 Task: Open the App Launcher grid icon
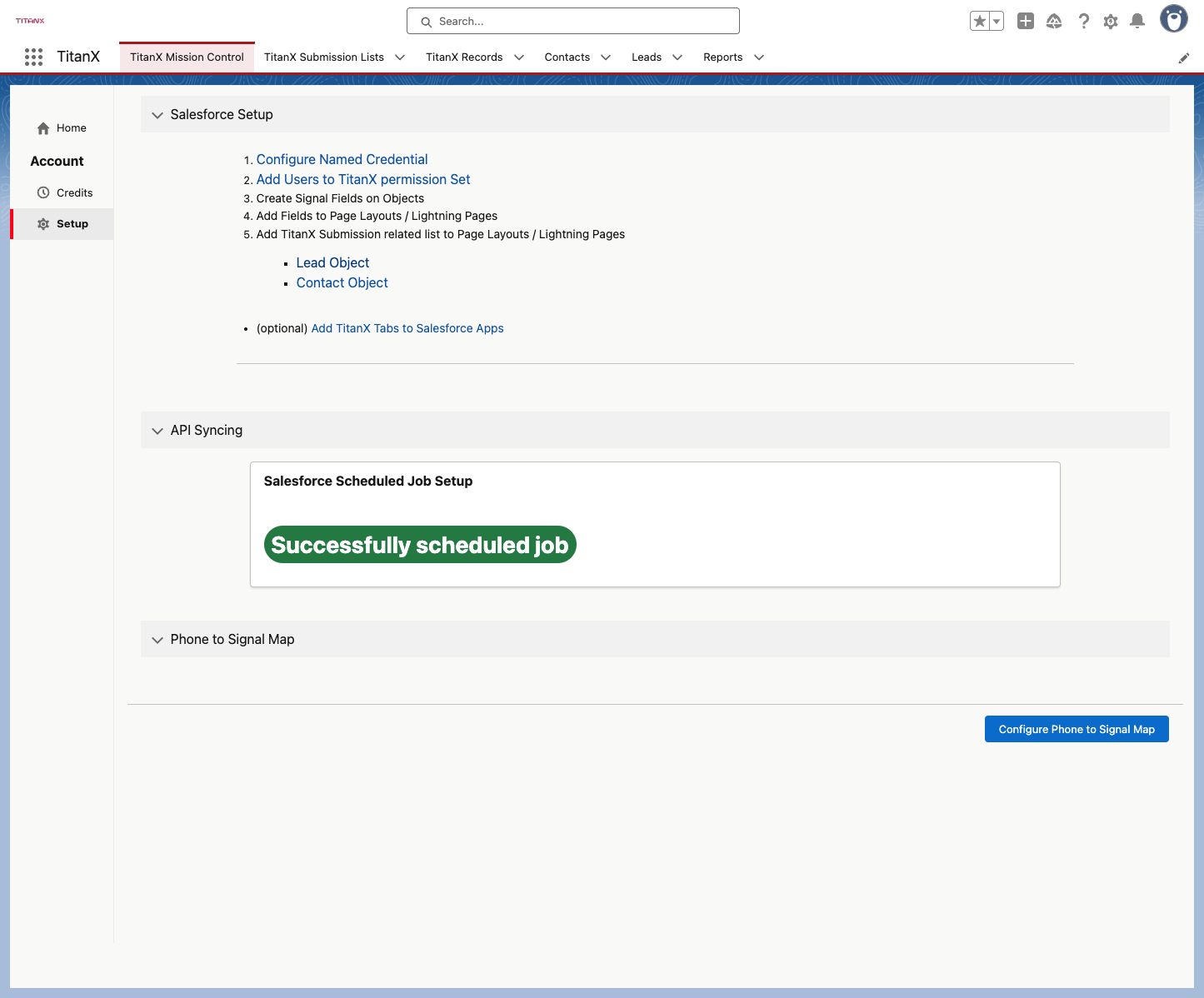coord(33,57)
